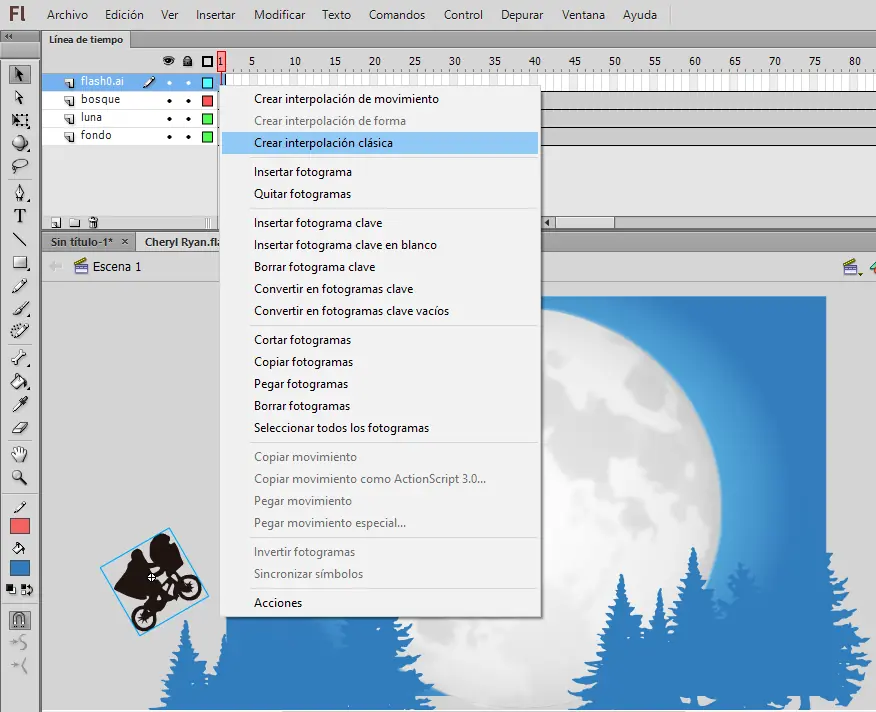Select the Rectangle tool
Screen dimensions: 876x712
20,262
